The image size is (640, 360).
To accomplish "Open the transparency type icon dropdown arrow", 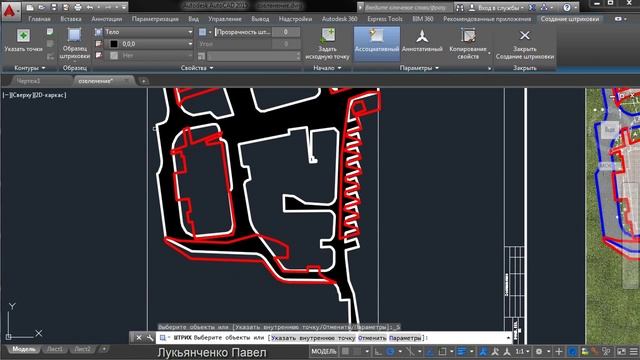I will pos(210,32).
